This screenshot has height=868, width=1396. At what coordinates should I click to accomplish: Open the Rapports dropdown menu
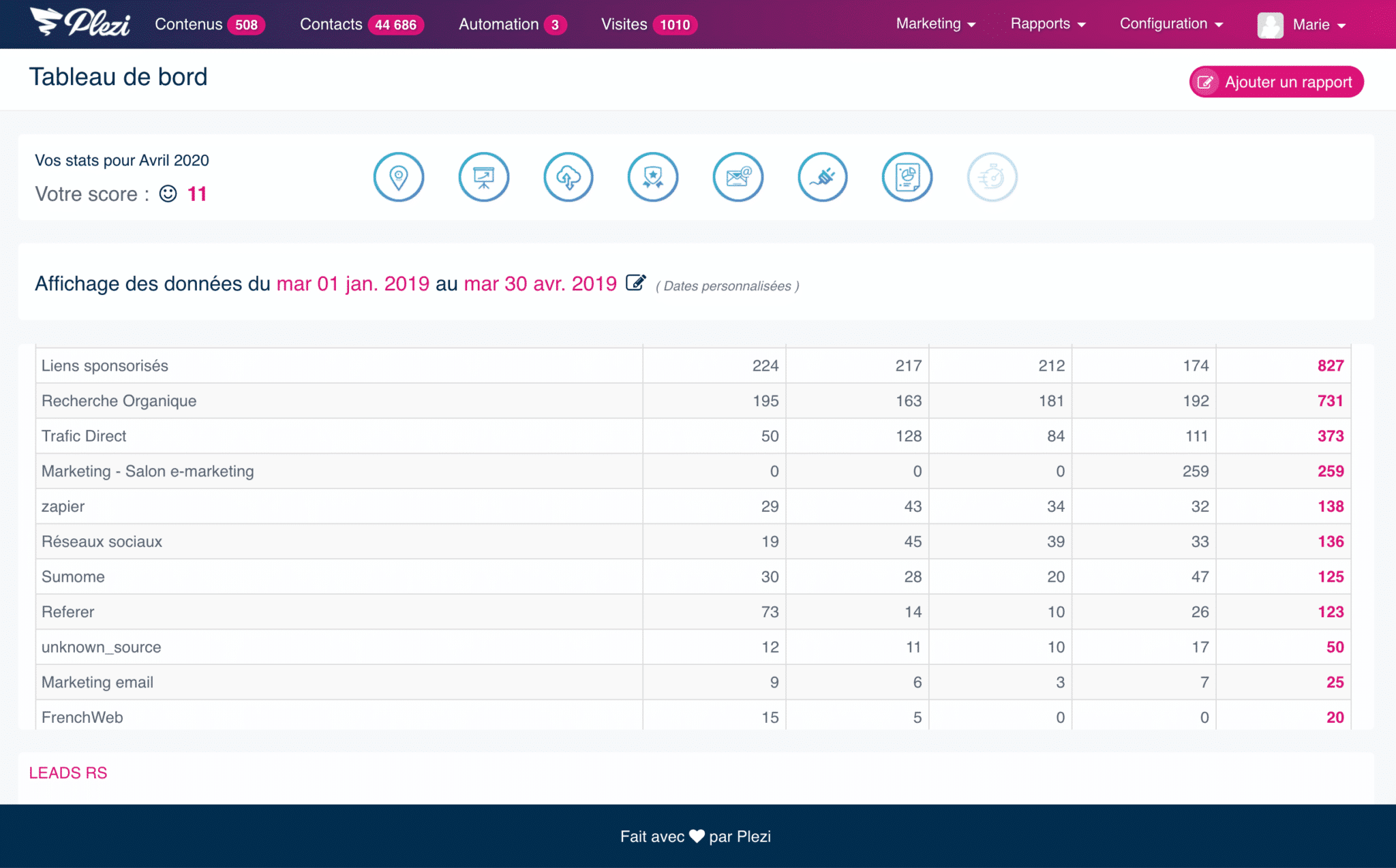[1048, 24]
